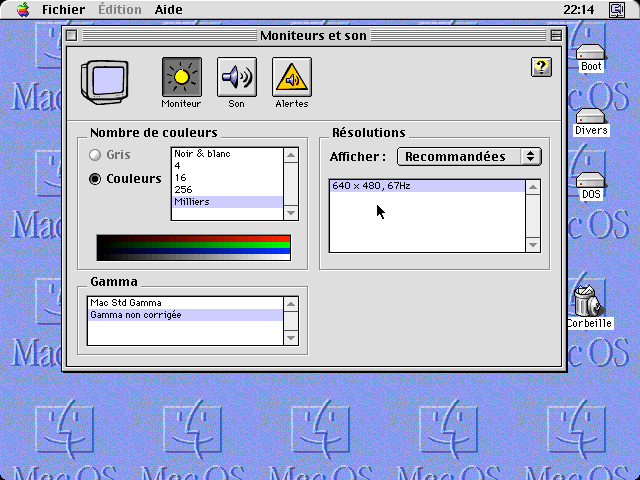Viewport: 640px width, 480px height.
Task: Open the Édition menu
Action: 120,9
